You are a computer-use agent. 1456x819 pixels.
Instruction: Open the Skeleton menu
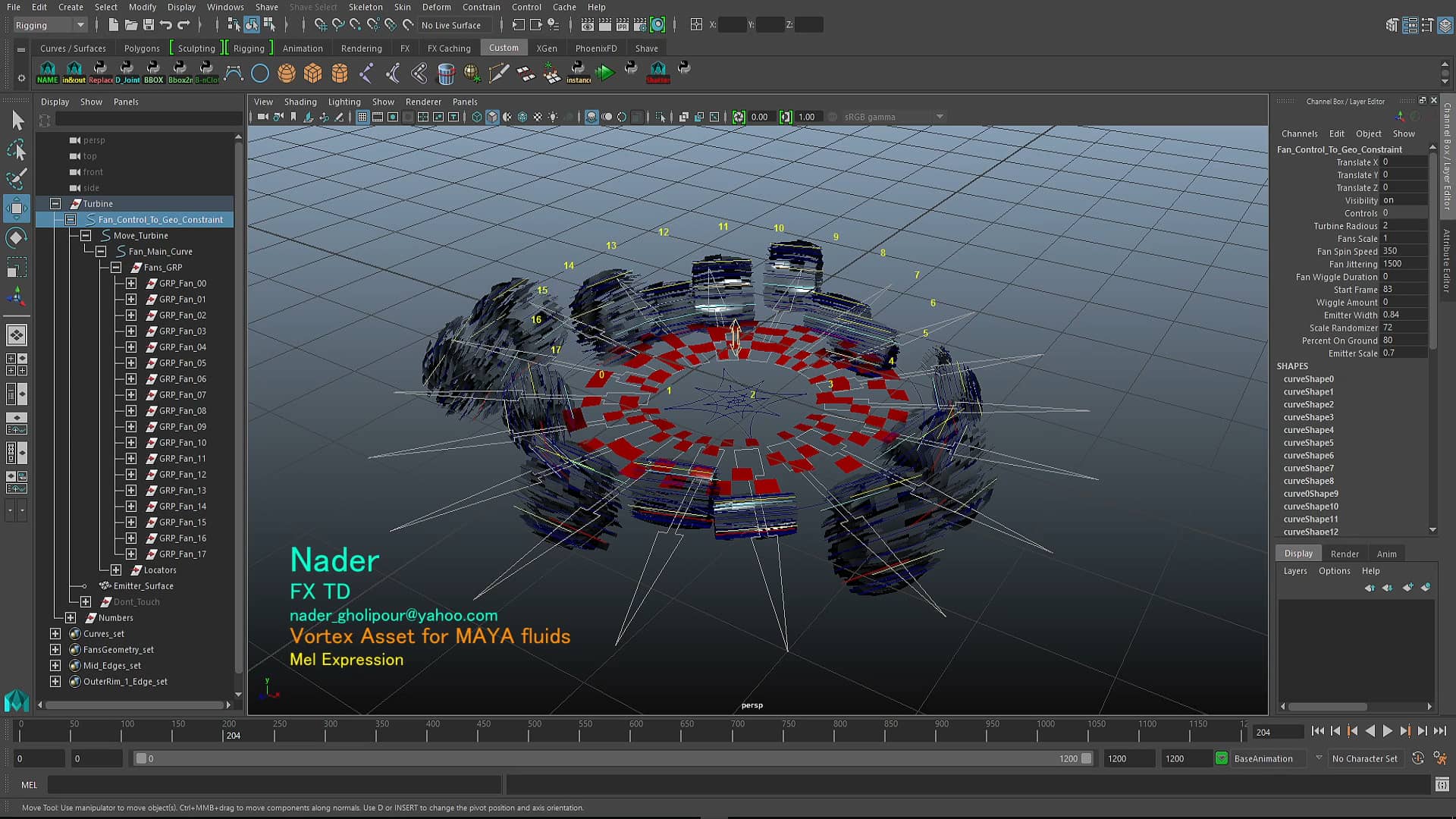pos(366,7)
